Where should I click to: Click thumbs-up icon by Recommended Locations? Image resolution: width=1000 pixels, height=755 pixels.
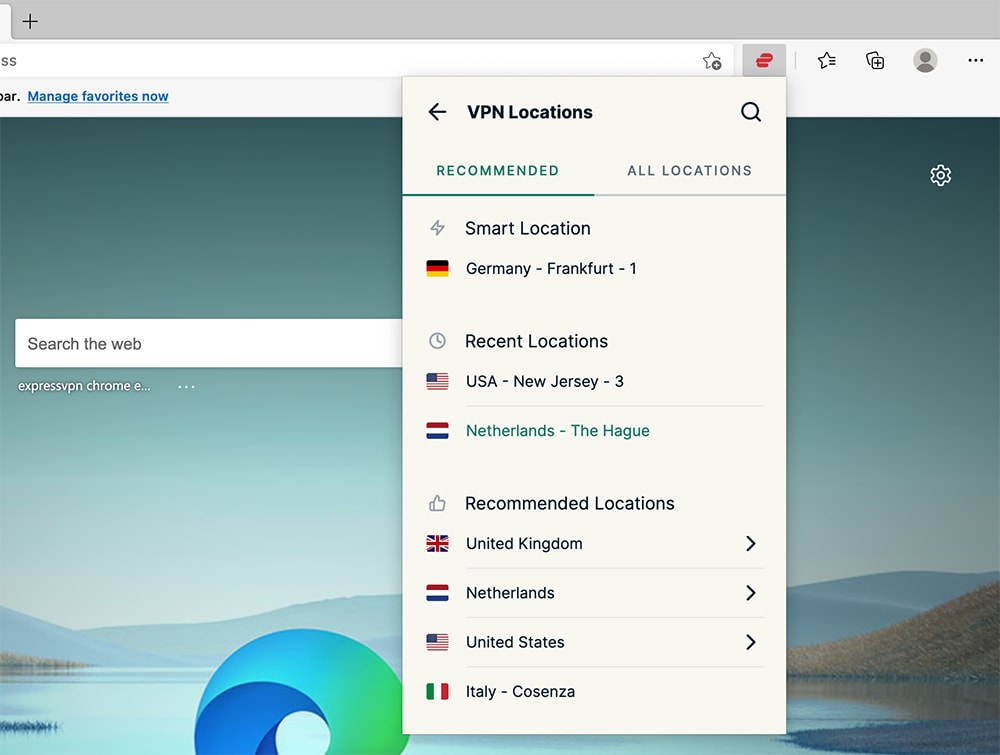(438, 503)
